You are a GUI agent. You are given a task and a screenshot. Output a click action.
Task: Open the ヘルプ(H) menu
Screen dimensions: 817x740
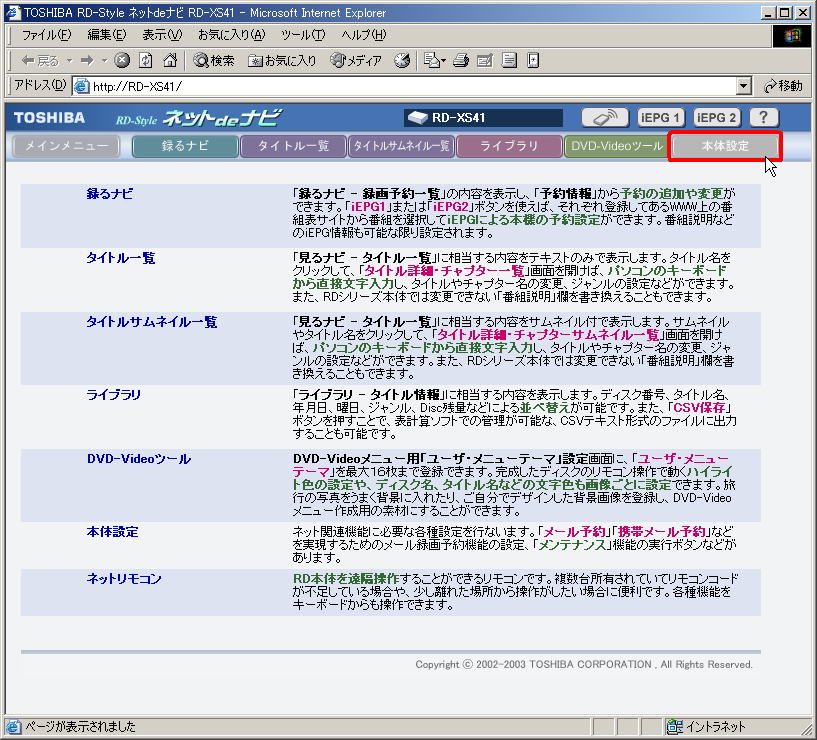pyautogui.click(x=364, y=35)
